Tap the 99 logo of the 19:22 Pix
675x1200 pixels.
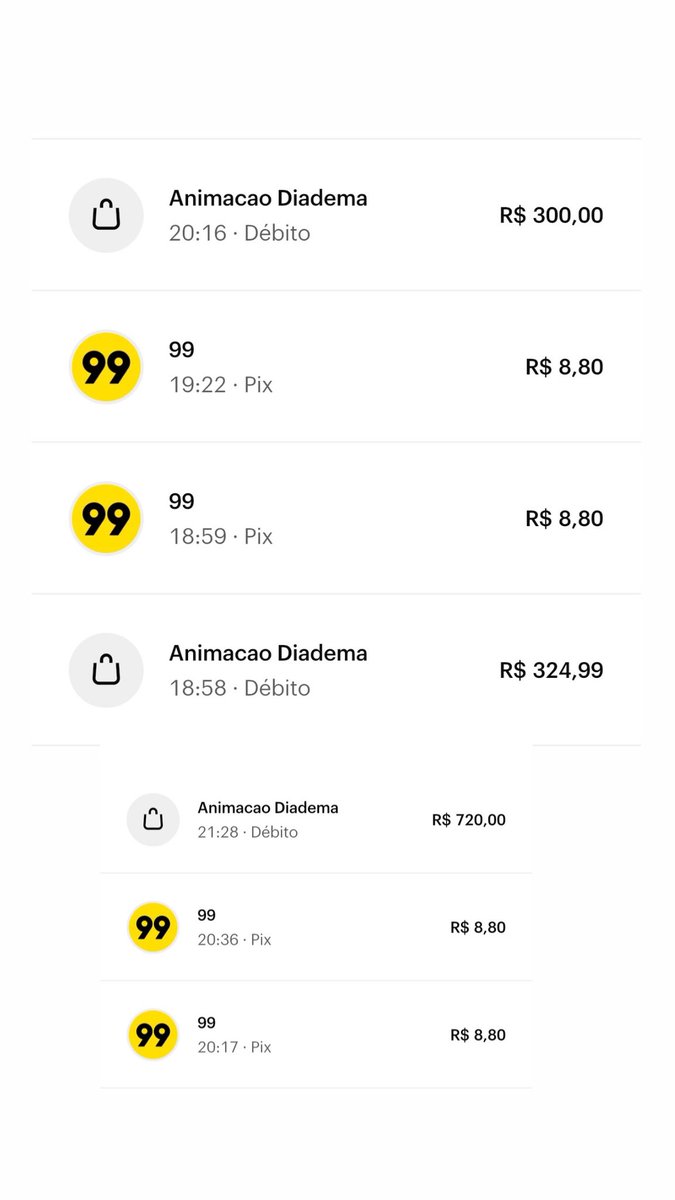(106, 367)
